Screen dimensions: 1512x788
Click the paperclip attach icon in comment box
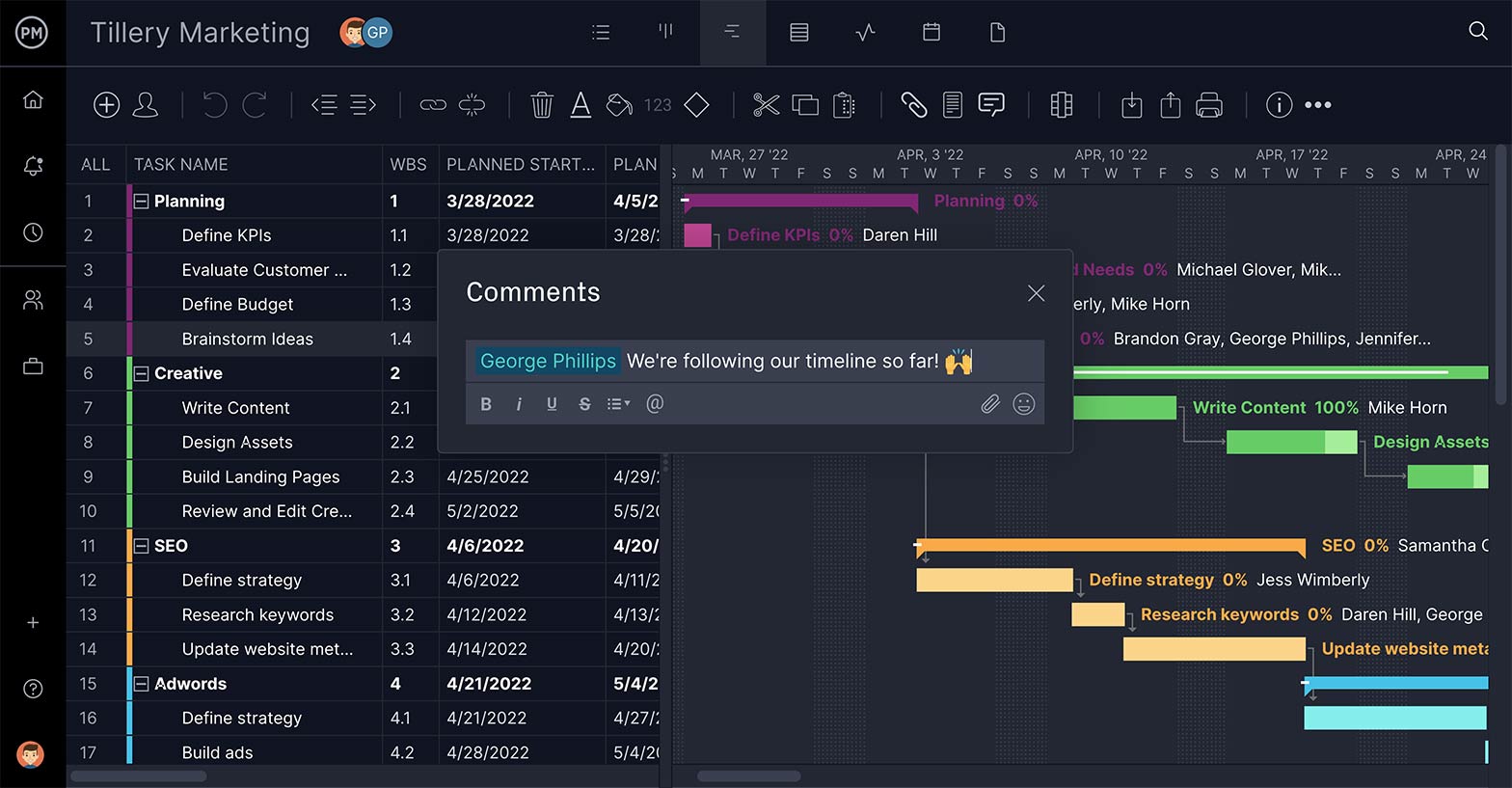[990, 404]
